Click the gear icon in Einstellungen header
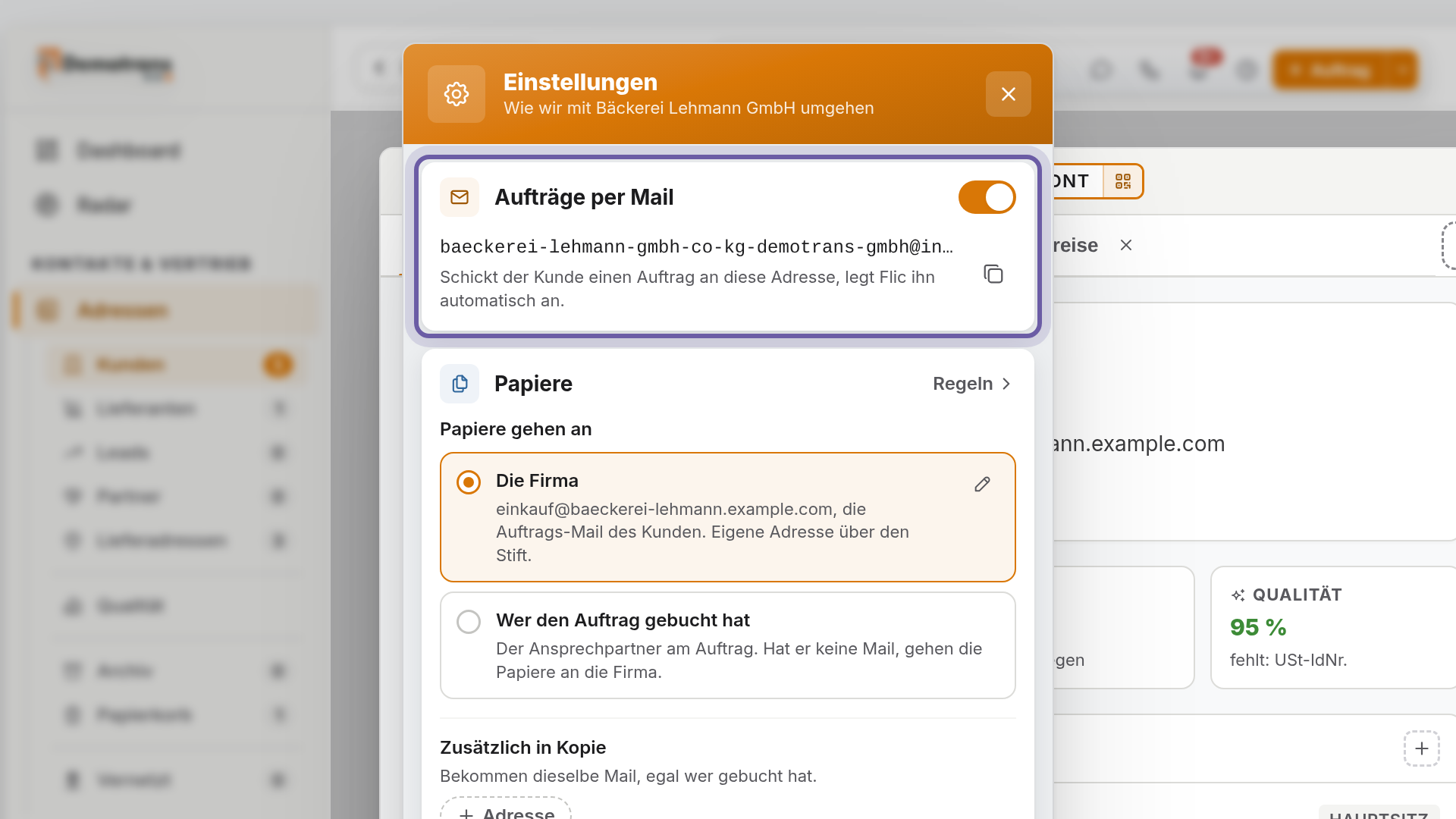Viewport: 1456px width, 819px height. (x=457, y=94)
